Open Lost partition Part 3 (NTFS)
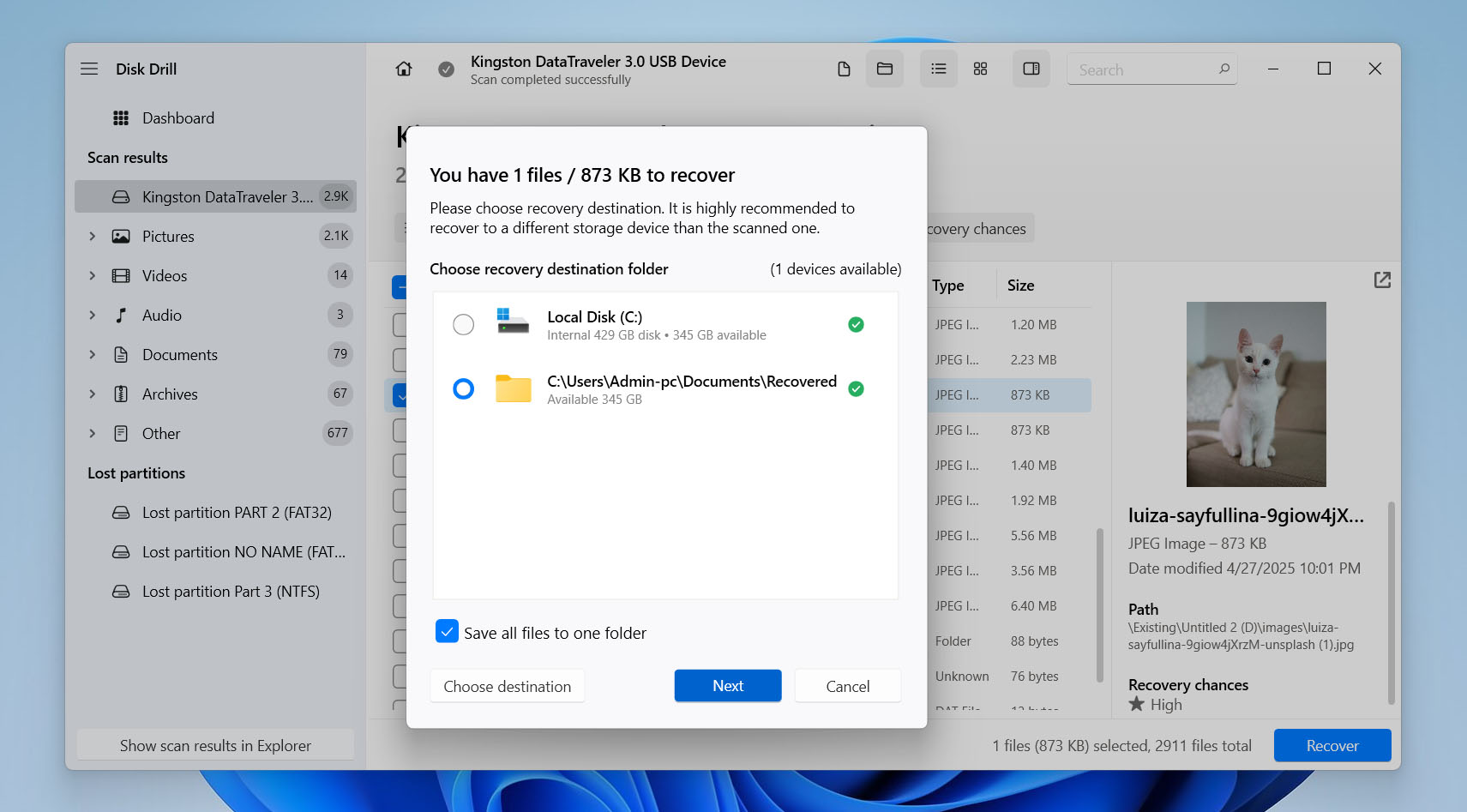The width and height of the screenshot is (1467, 812). pyautogui.click(x=215, y=592)
